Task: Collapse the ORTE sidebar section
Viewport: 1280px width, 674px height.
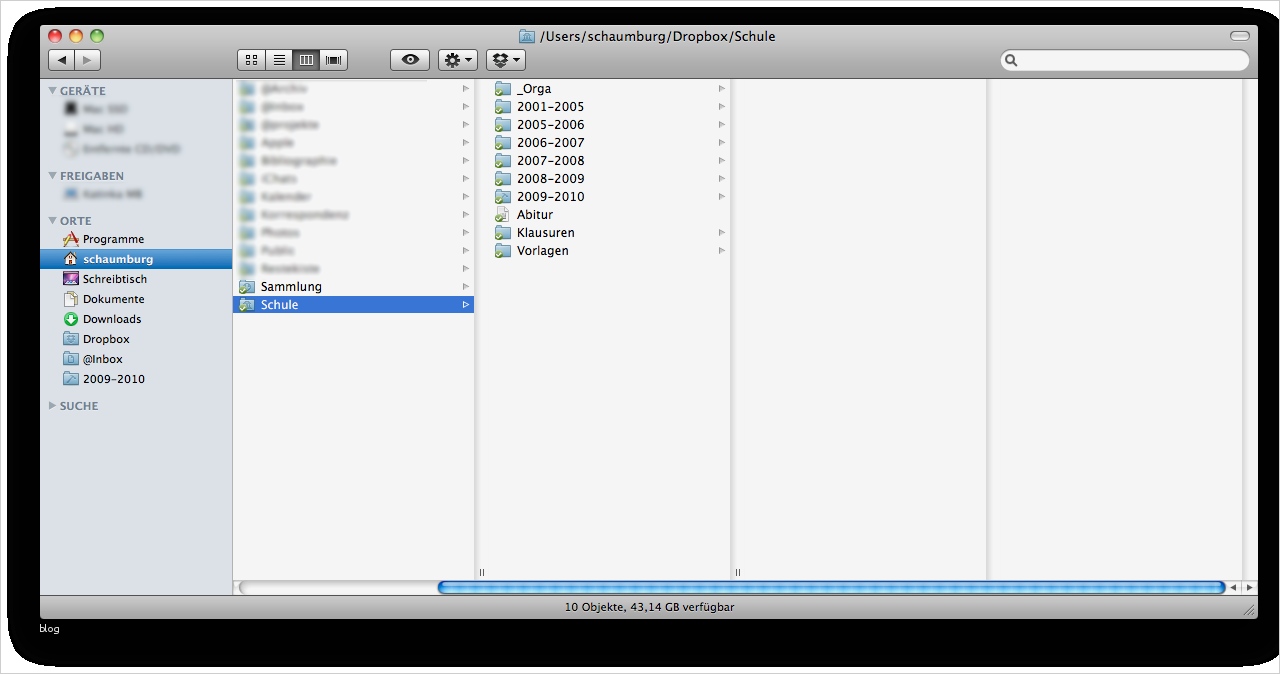Action: (53, 221)
